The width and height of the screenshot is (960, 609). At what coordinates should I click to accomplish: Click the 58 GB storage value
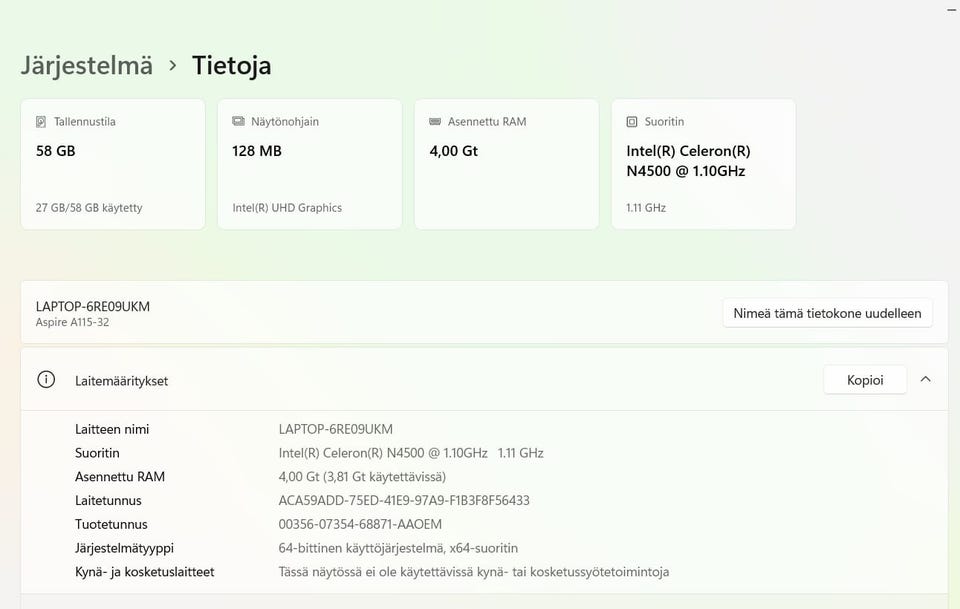[x=56, y=151]
